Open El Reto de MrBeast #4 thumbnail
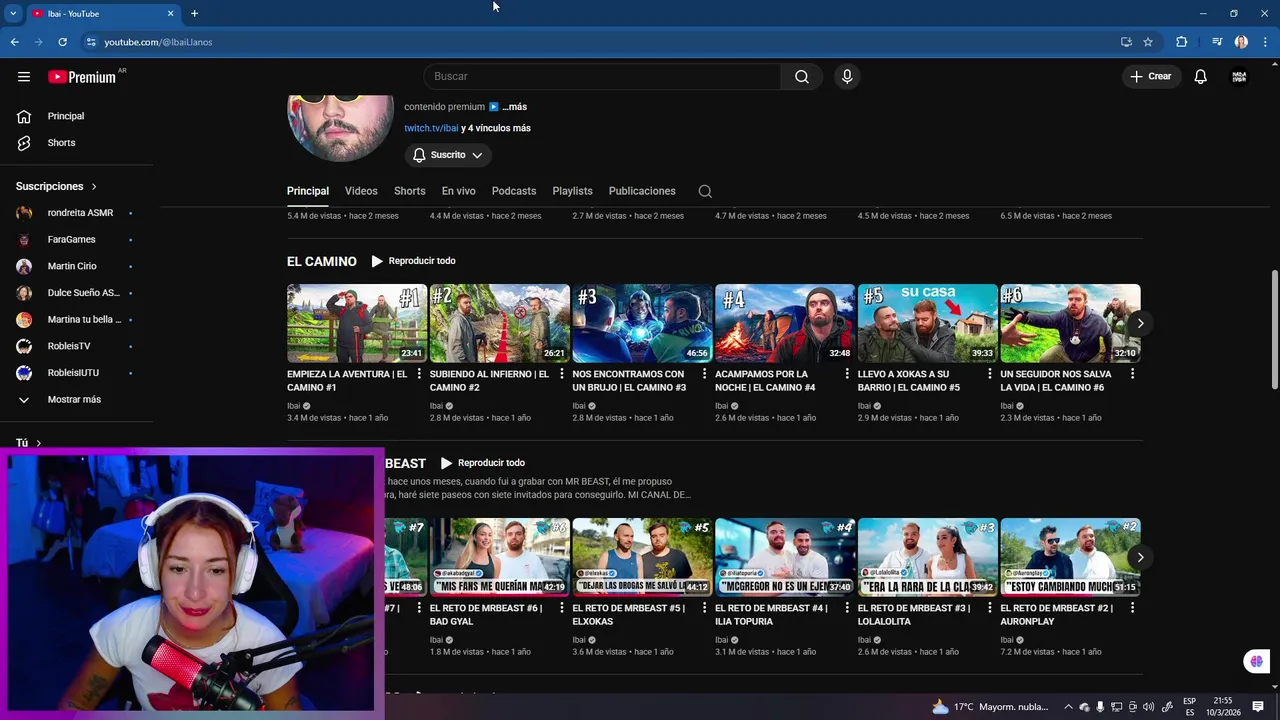This screenshot has height=720, width=1280. tap(785, 557)
